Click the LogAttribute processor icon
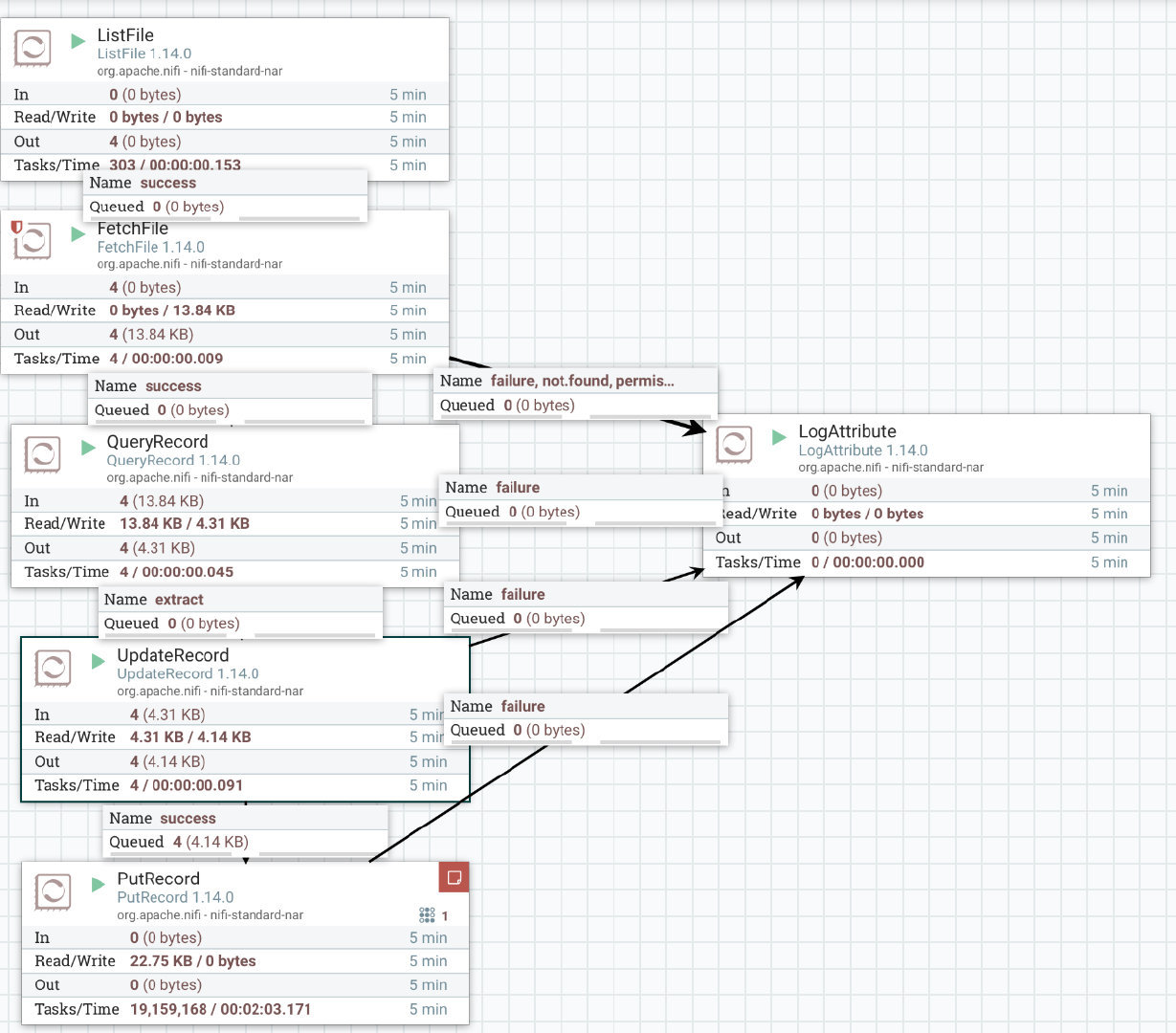The width and height of the screenshot is (1176, 1033). tap(734, 445)
